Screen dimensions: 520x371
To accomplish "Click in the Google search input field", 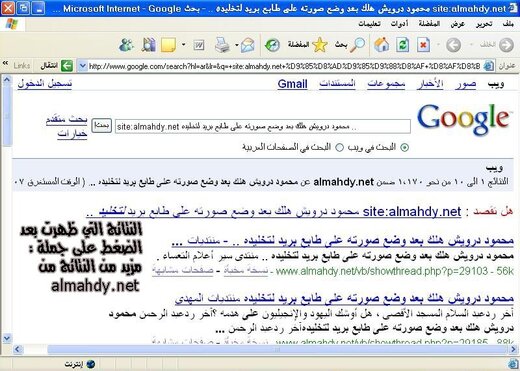I will (263, 127).
